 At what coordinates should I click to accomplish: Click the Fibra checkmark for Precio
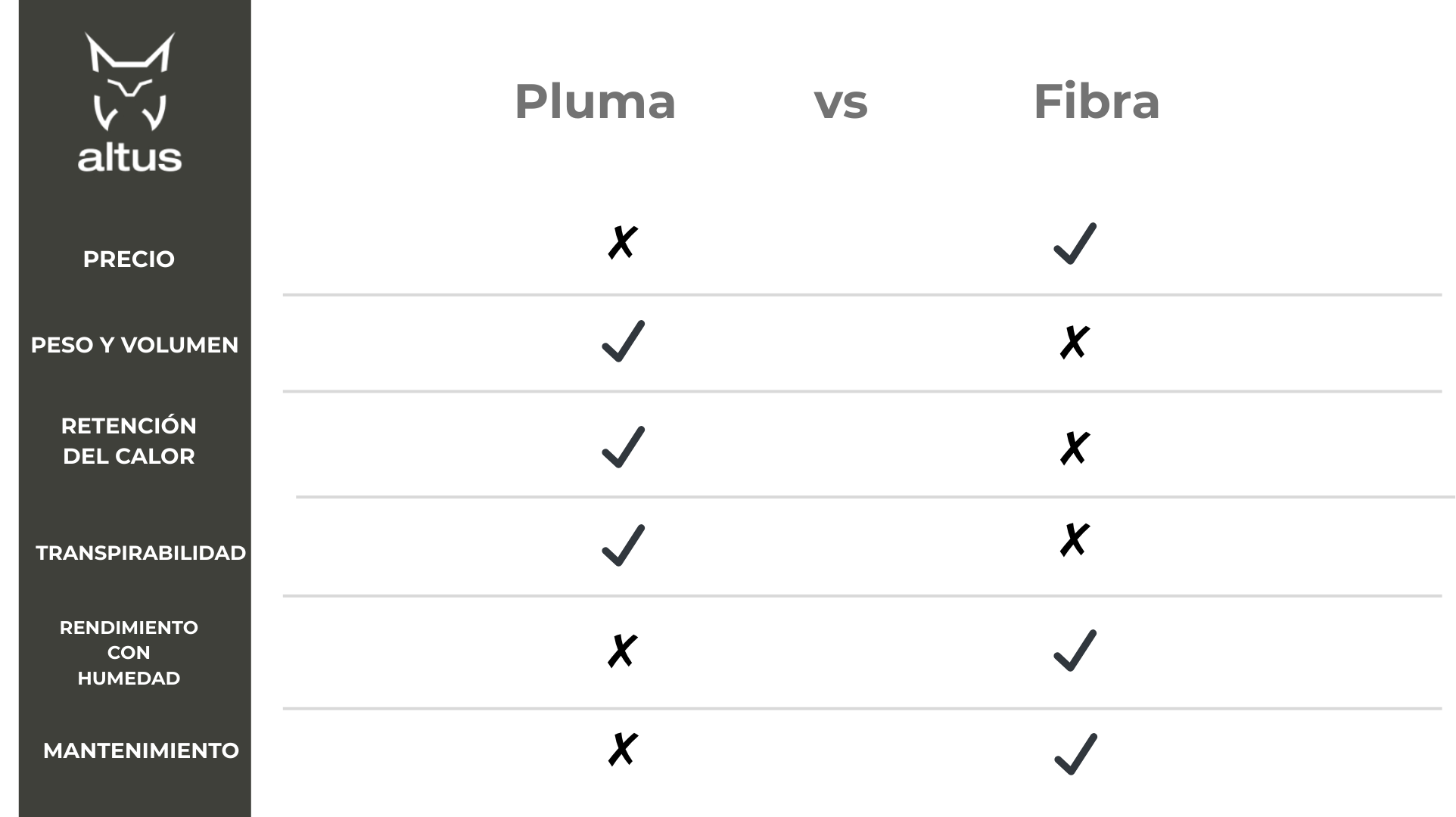coord(1075,244)
